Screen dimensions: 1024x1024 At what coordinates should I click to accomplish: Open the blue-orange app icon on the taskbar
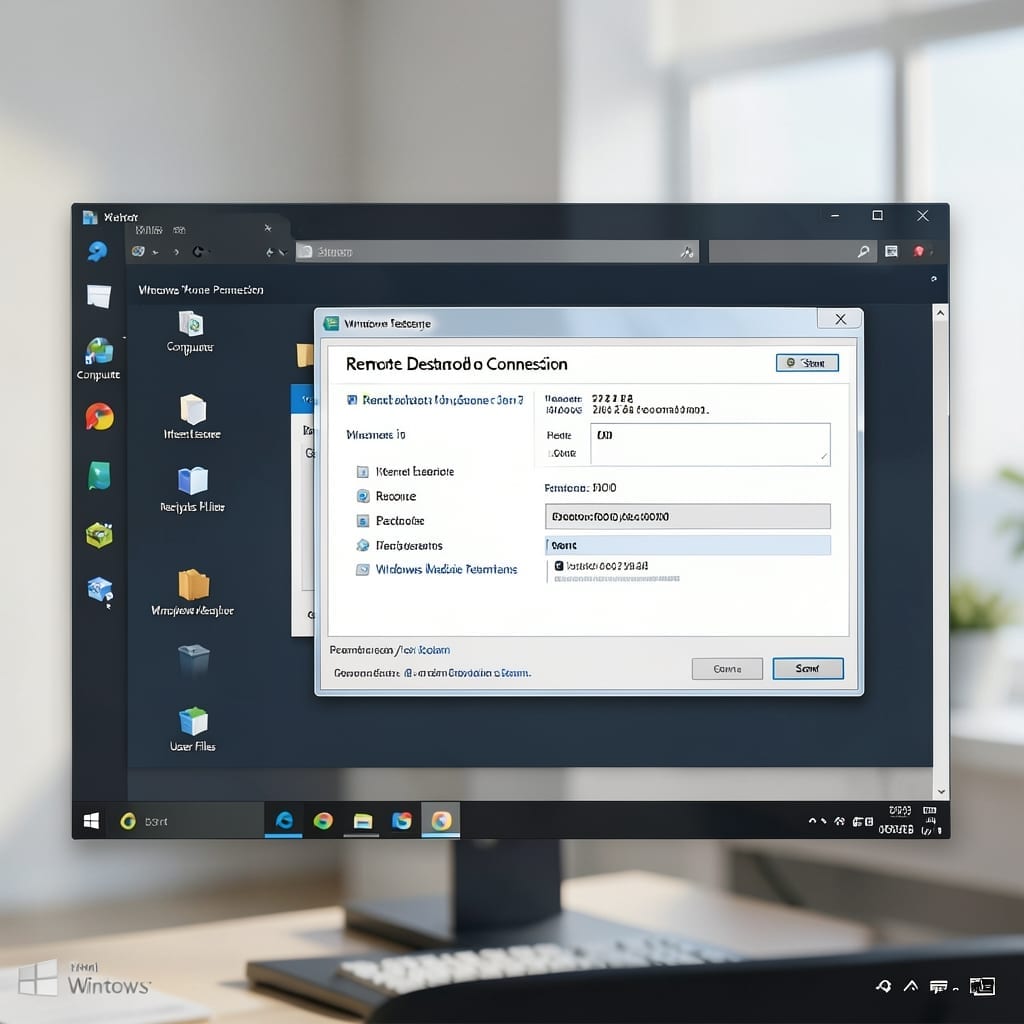point(402,821)
